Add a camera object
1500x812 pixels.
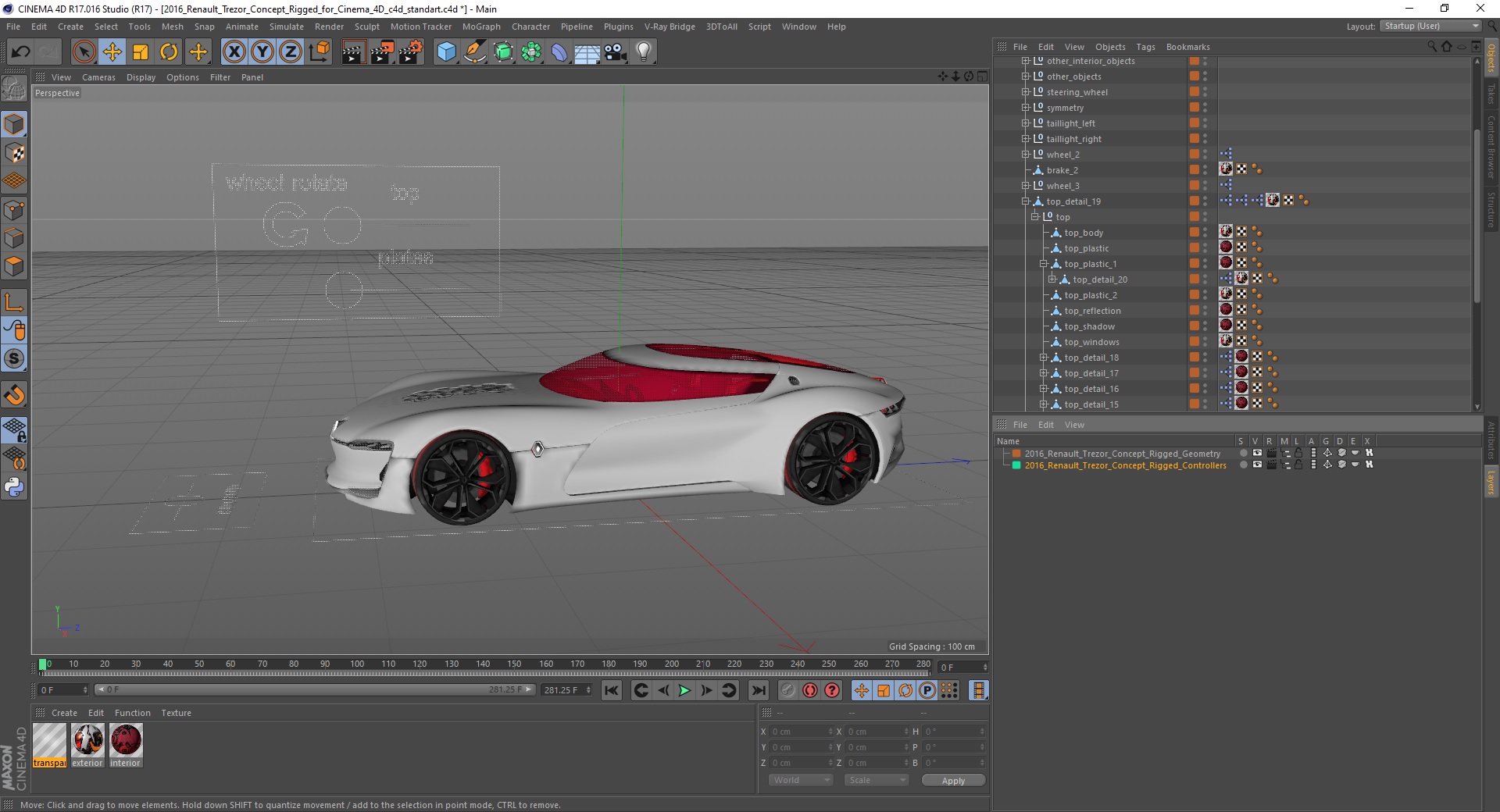(616, 52)
